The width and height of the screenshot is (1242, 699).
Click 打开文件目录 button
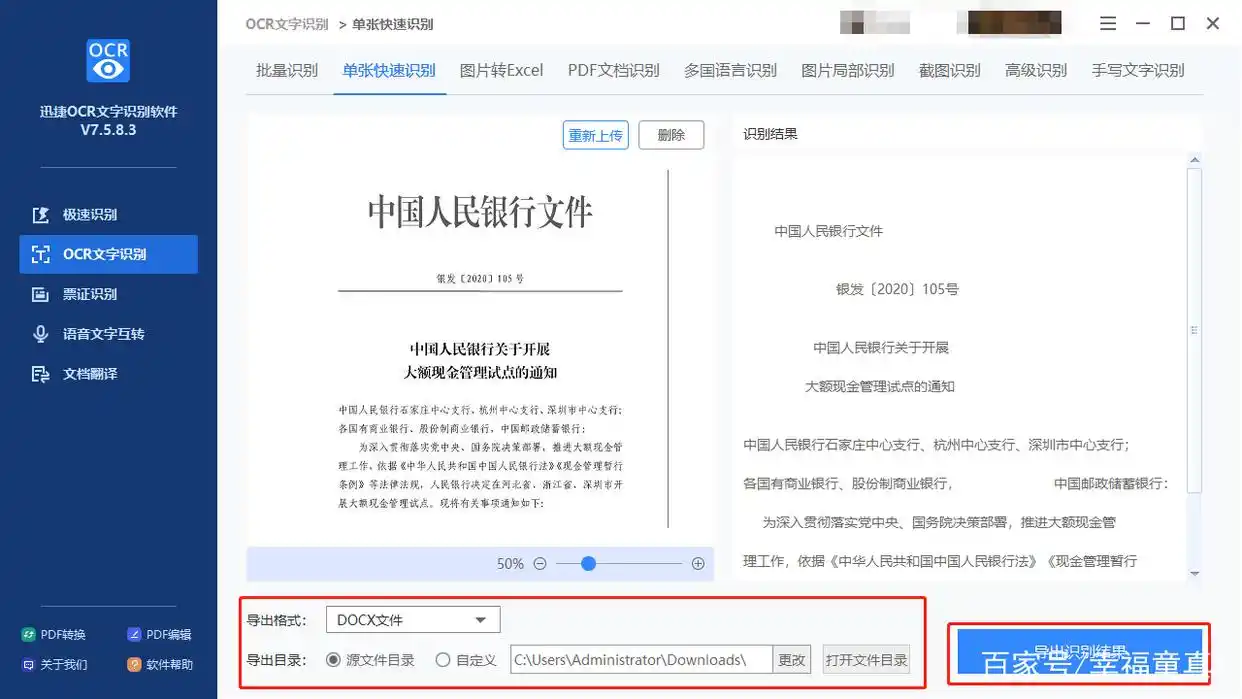click(867, 660)
